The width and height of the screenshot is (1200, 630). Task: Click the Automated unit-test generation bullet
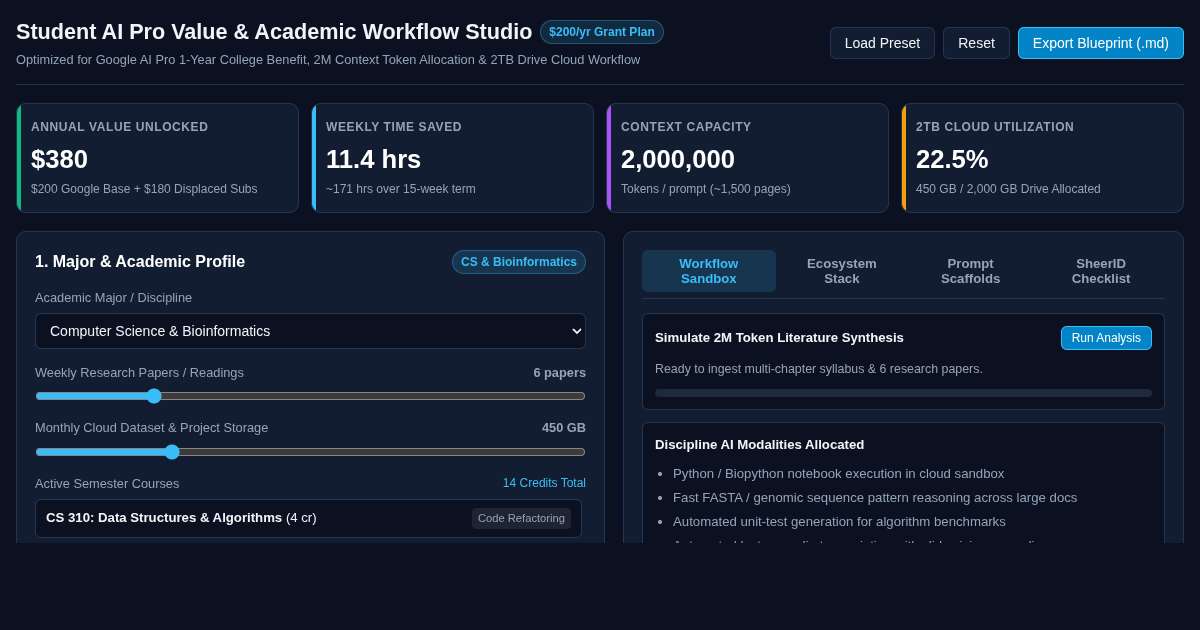coord(839,522)
